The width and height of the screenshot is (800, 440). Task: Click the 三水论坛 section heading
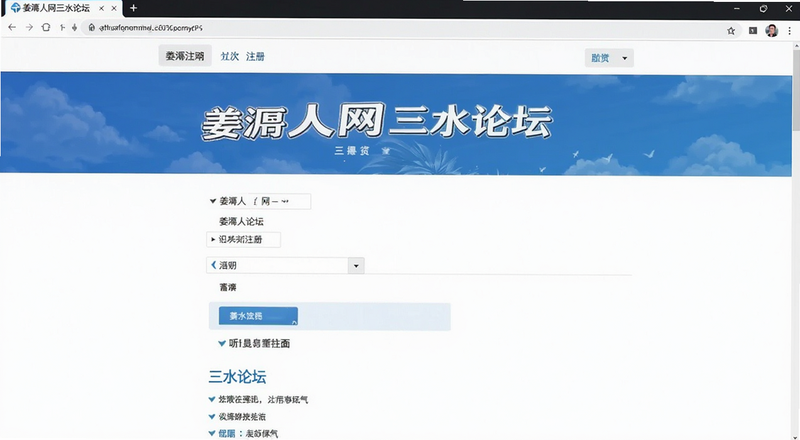pyautogui.click(x=237, y=377)
